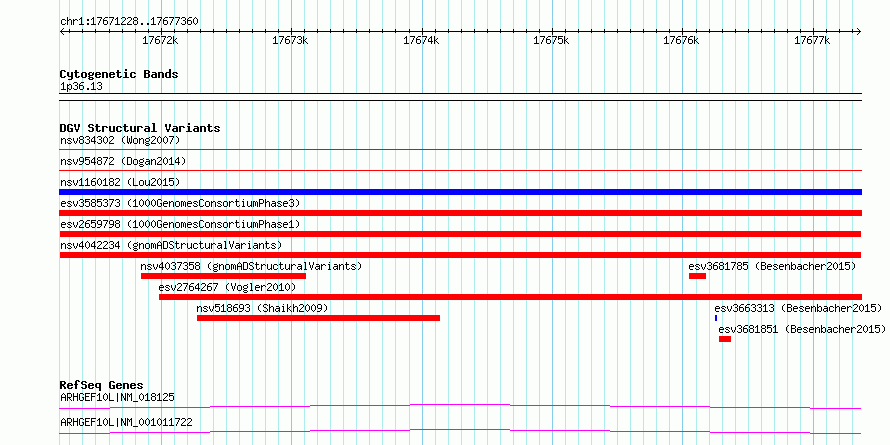Open nsv4042234 (gnomADStructuralVariants) label
Viewport: 890px width, 445px height.
[x=171, y=245]
